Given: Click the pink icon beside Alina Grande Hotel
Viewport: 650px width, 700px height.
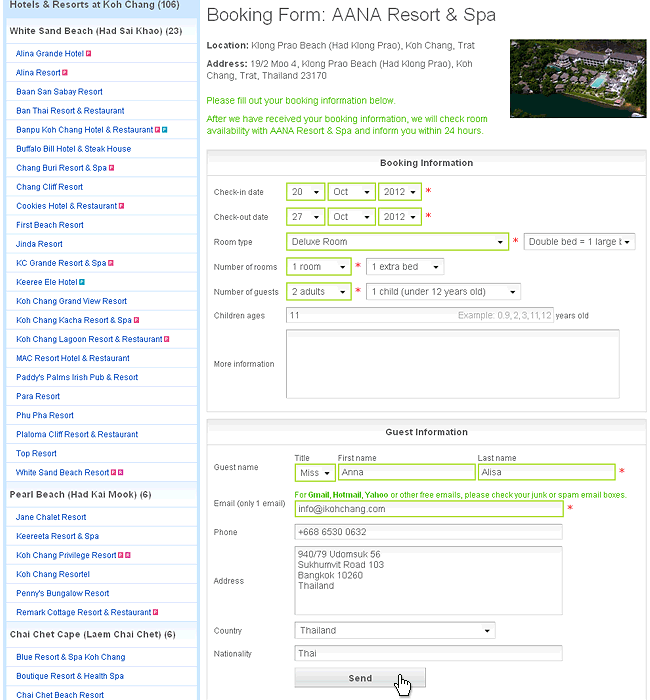Looking at the screenshot, I should pos(88,54).
